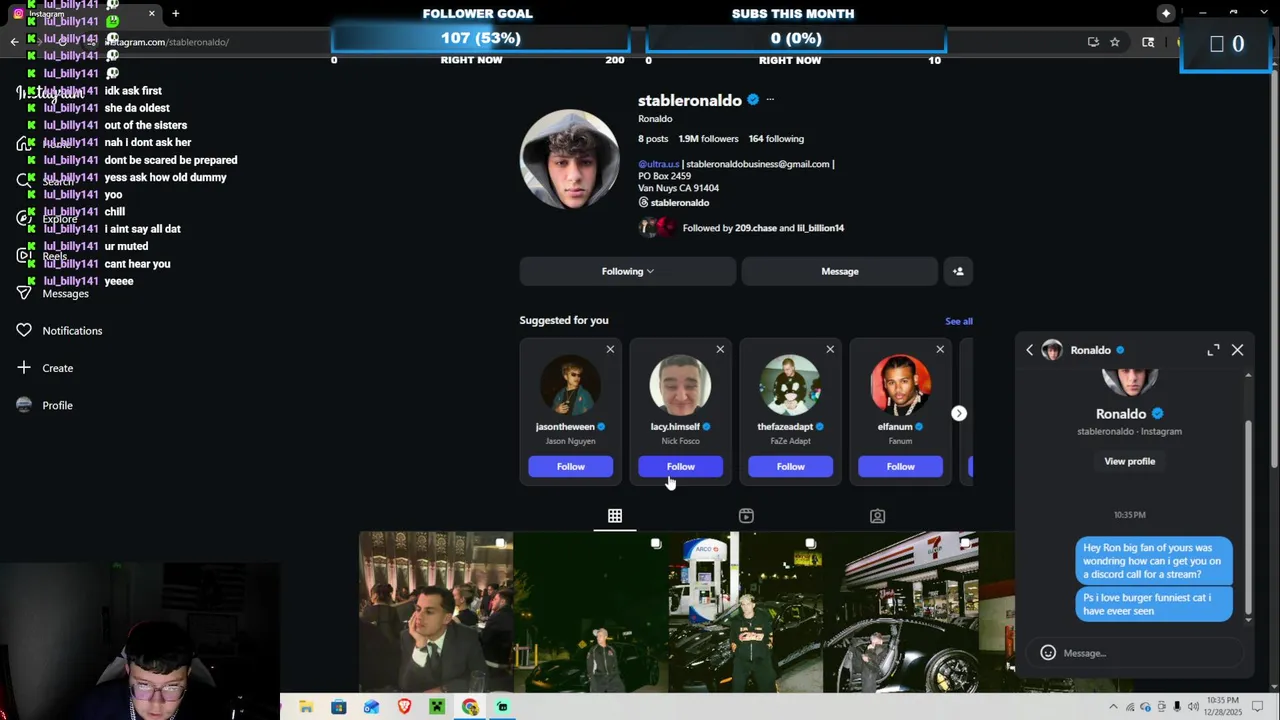Open Mail app from taskbar

tap(371, 707)
